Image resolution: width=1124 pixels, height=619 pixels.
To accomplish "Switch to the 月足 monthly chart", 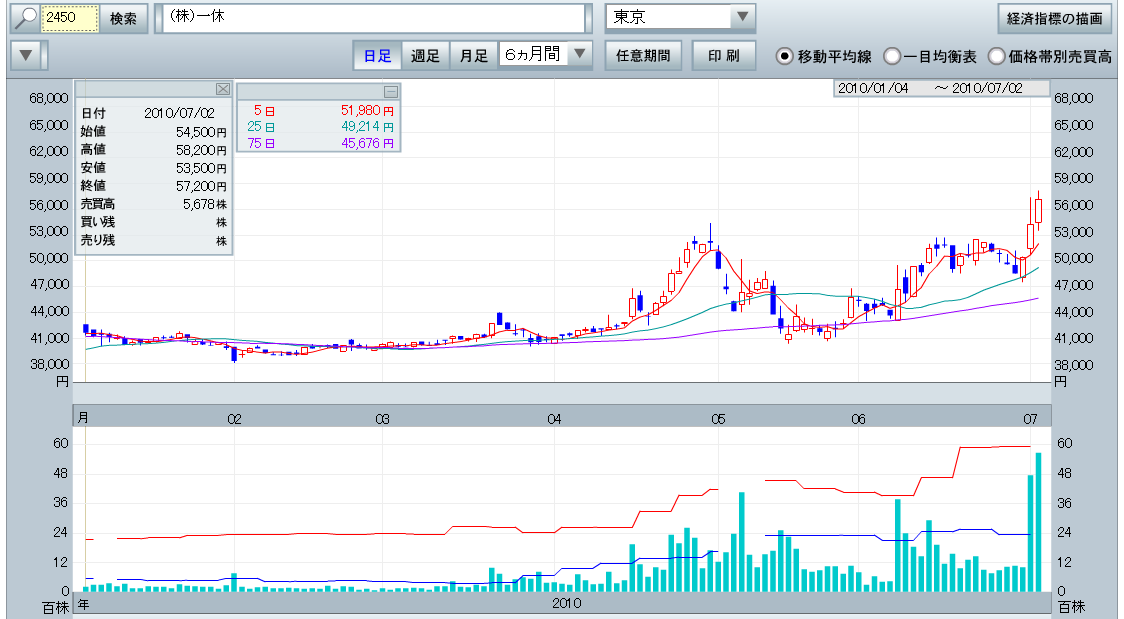I will click(x=473, y=56).
